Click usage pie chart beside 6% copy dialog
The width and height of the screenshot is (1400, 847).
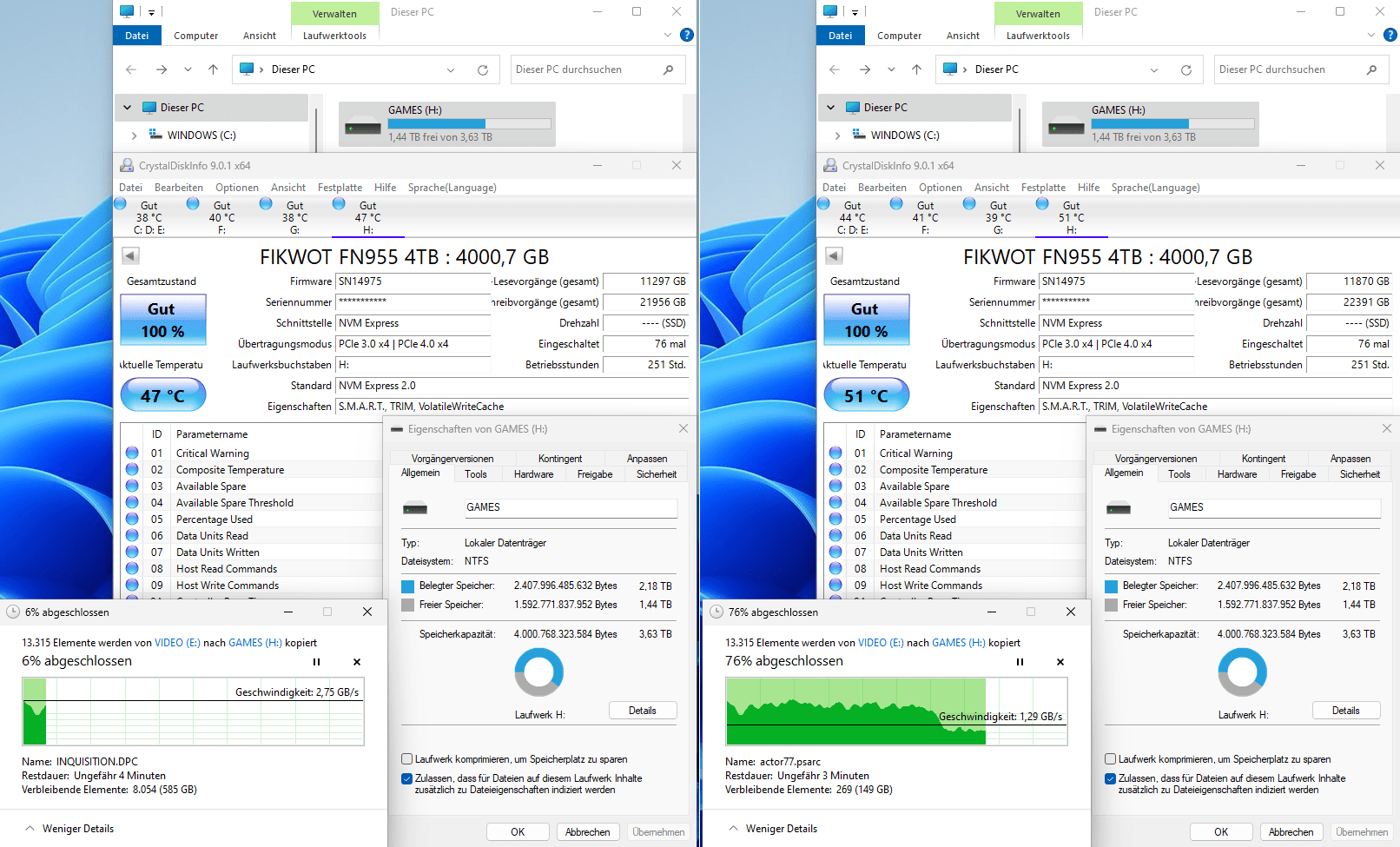click(x=539, y=672)
